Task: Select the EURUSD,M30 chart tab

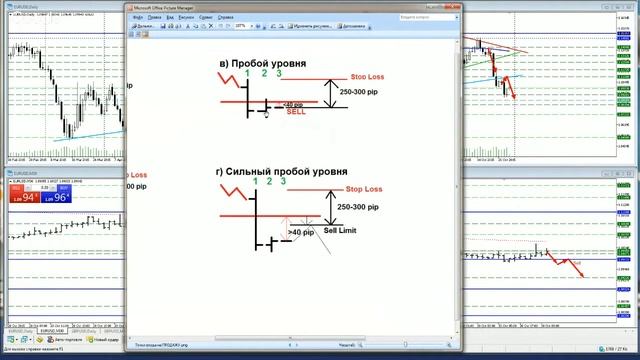Action: click(x=52, y=331)
